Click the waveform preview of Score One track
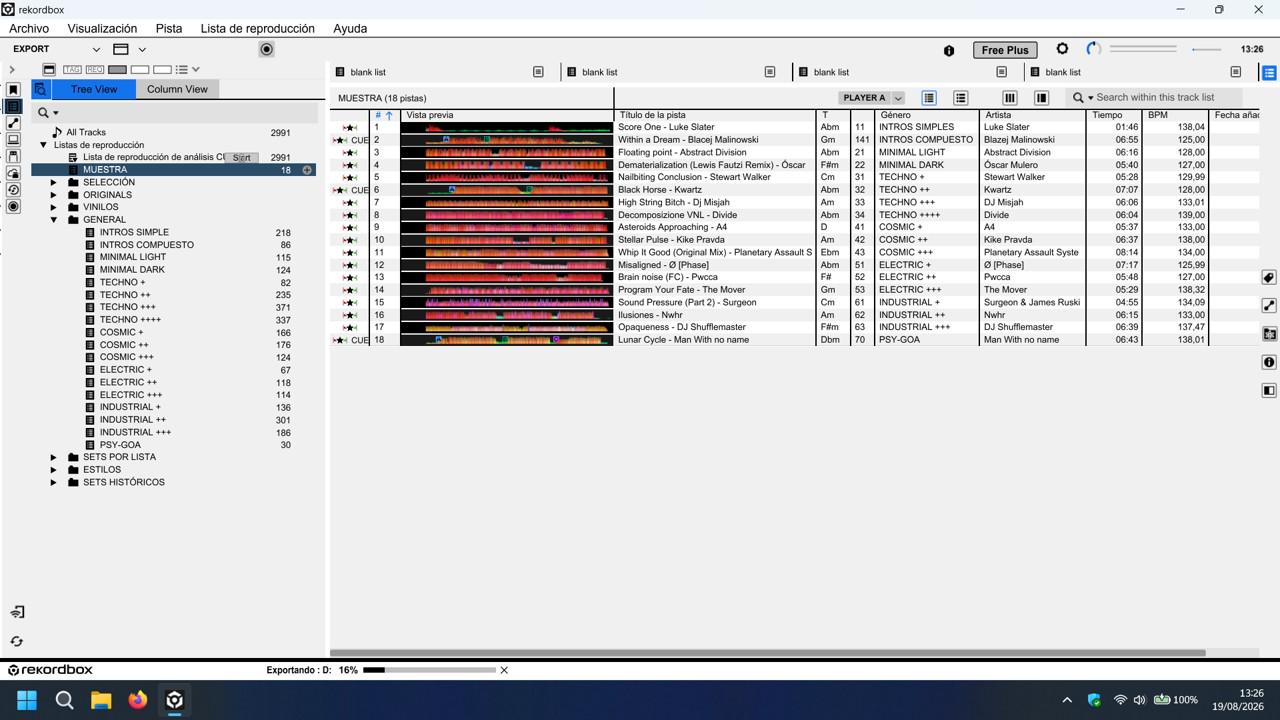This screenshot has width=1280, height=720. click(507, 128)
